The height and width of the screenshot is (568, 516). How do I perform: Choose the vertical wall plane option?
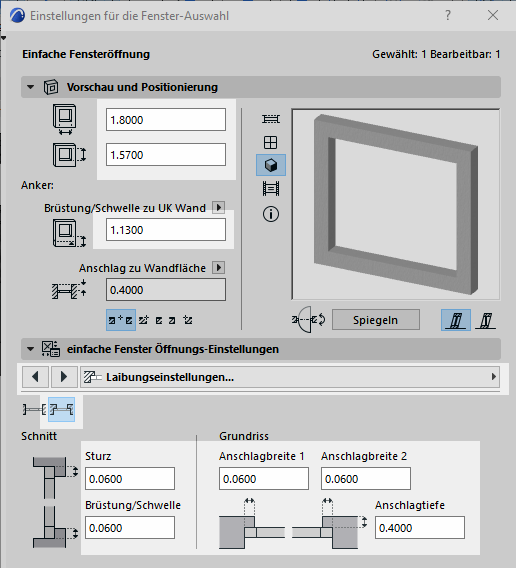click(x=456, y=320)
